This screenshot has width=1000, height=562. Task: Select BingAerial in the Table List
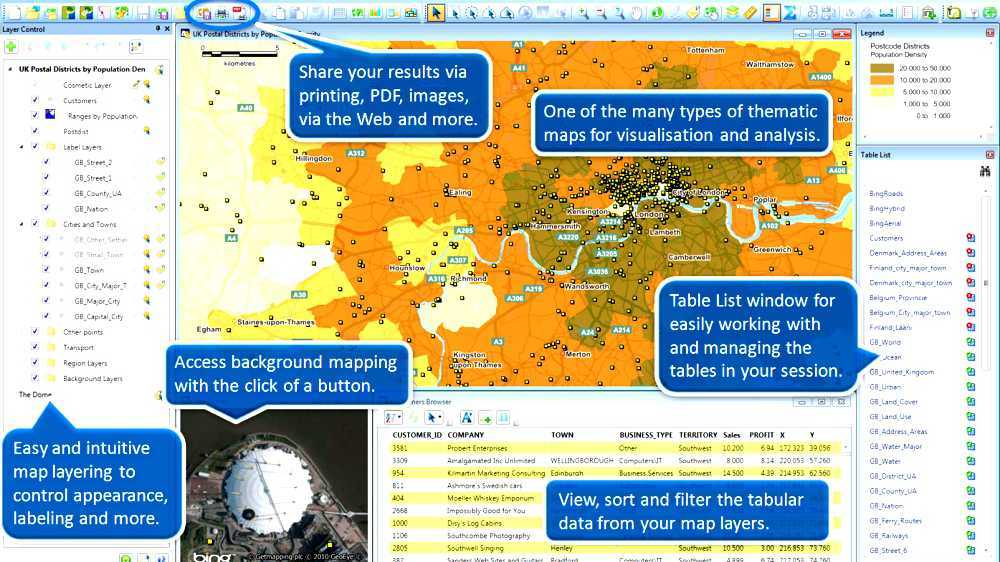pos(885,223)
